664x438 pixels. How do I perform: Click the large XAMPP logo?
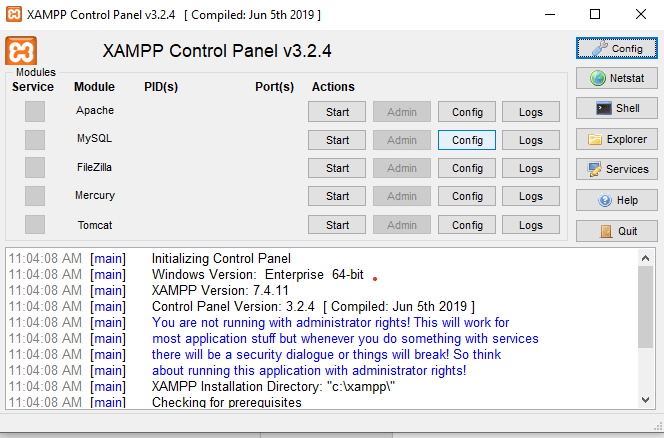(x=21, y=51)
